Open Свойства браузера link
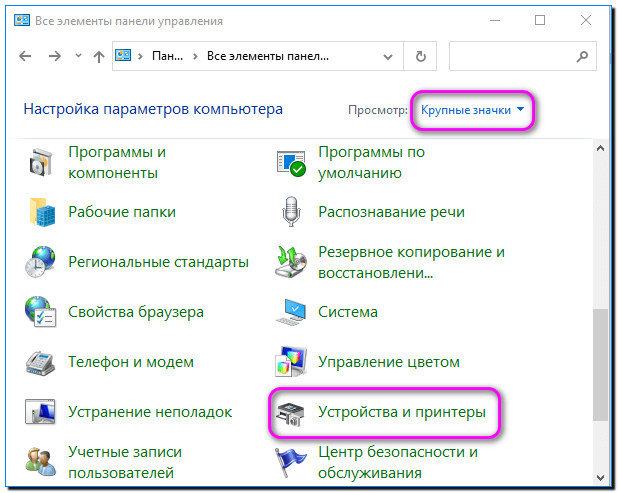 pos(136,312)
